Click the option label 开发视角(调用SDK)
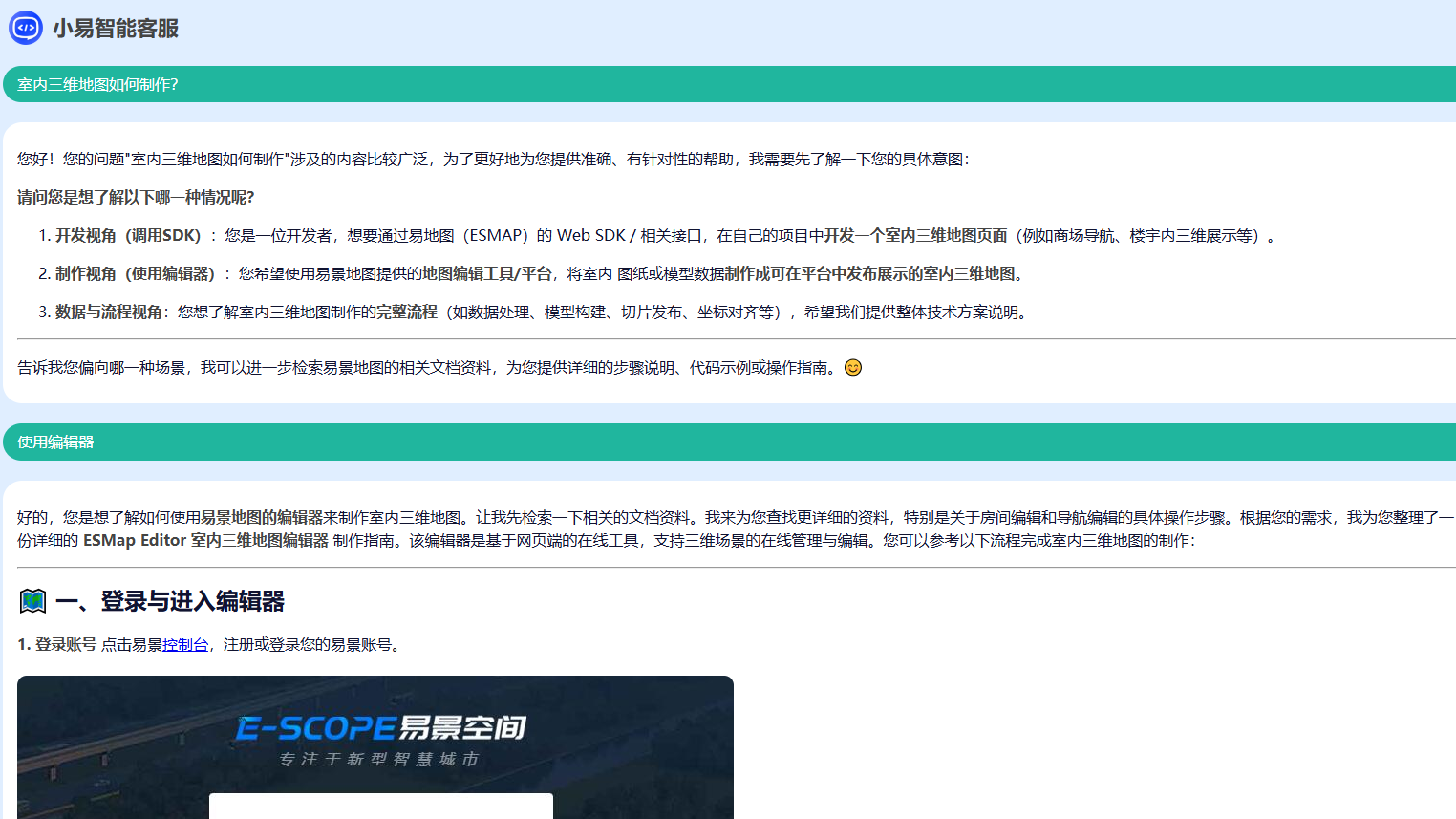 coord(129,236)
